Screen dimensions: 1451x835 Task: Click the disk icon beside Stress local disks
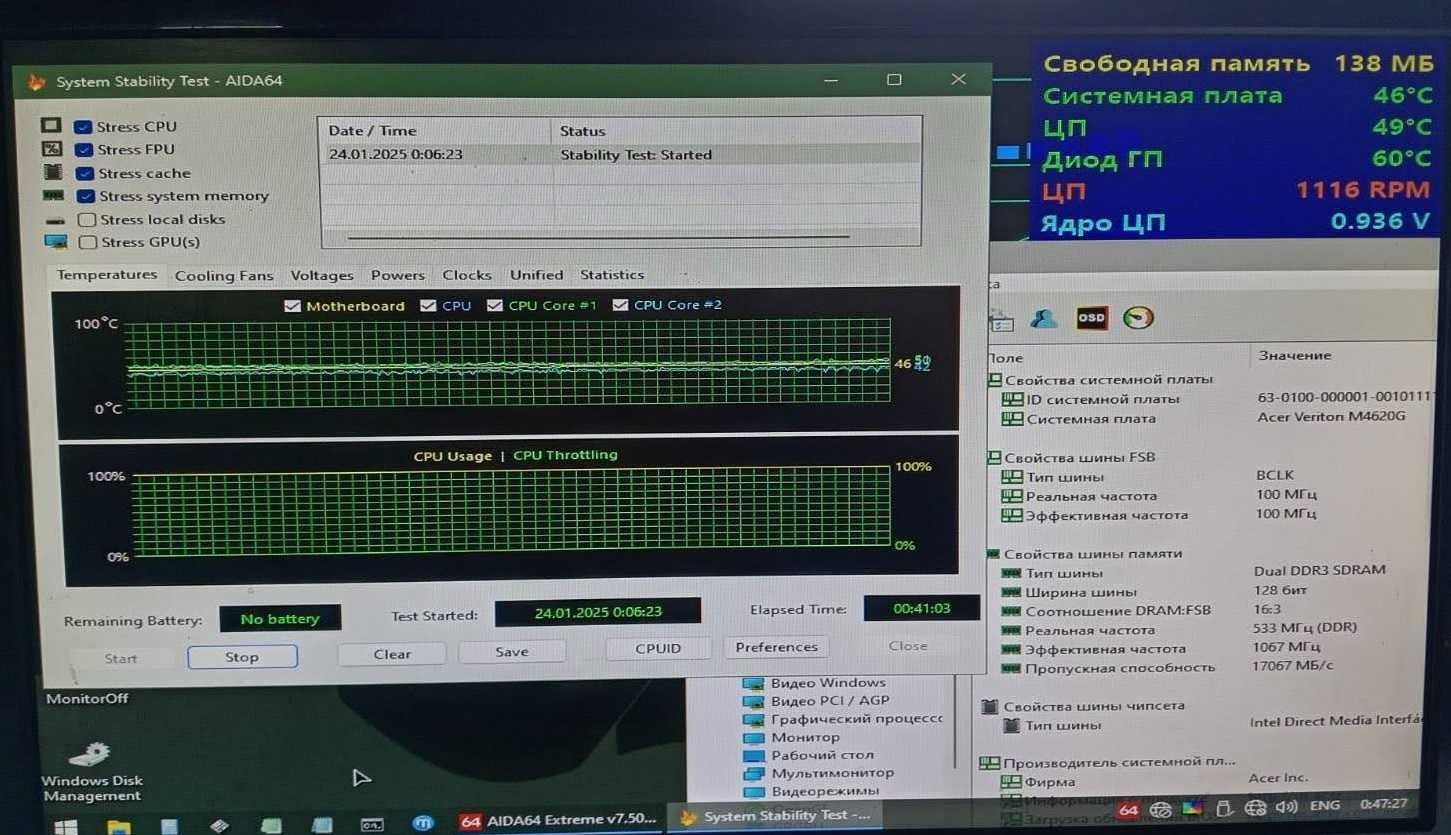(56, 220)
